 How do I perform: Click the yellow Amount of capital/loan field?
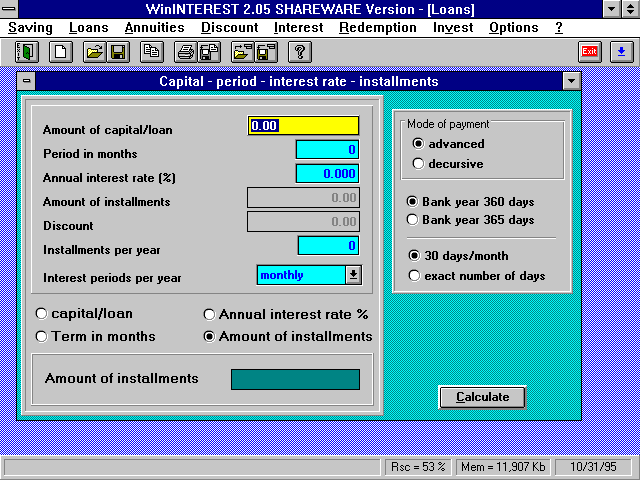[x=303, y=126]
